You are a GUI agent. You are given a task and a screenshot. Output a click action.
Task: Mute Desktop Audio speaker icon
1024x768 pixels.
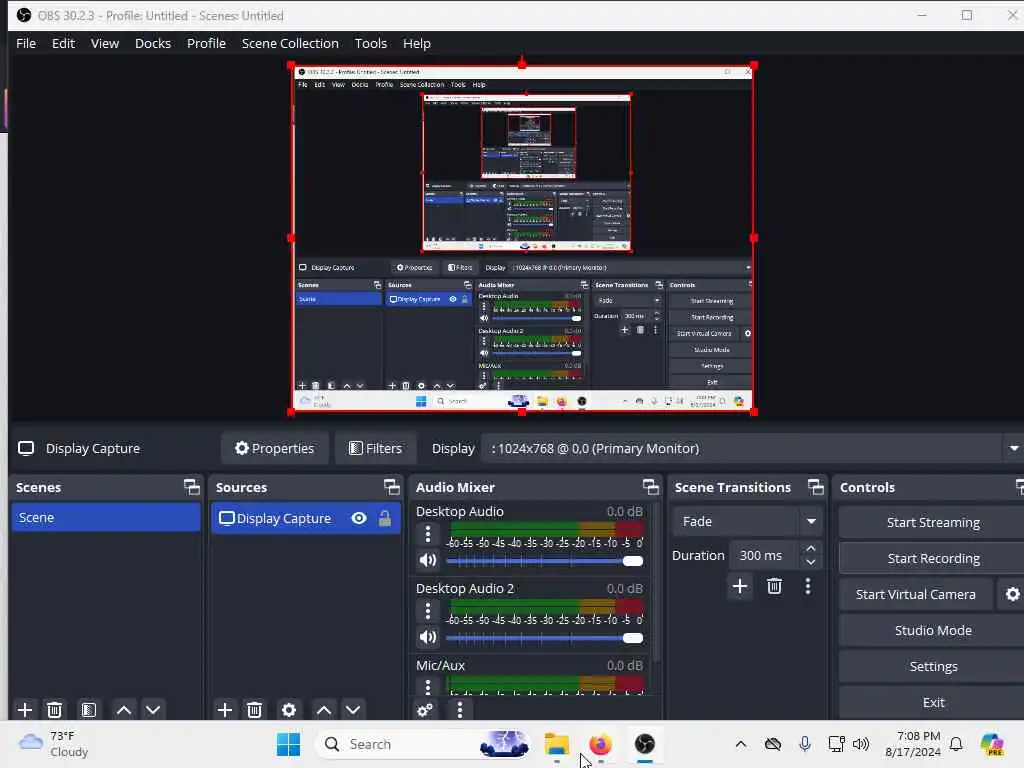(428, 560)
